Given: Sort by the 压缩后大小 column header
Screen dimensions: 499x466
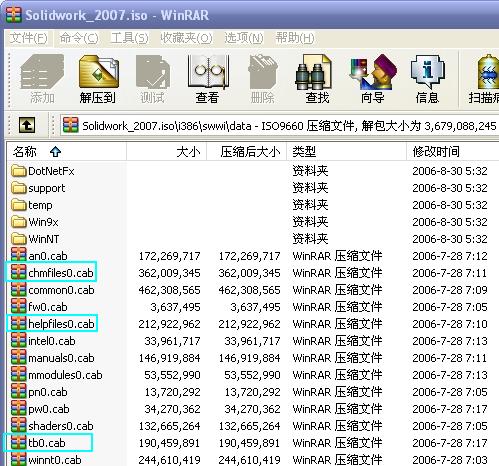Looking at the screenshot, I should pyautogui.click(x=247, y=152).
